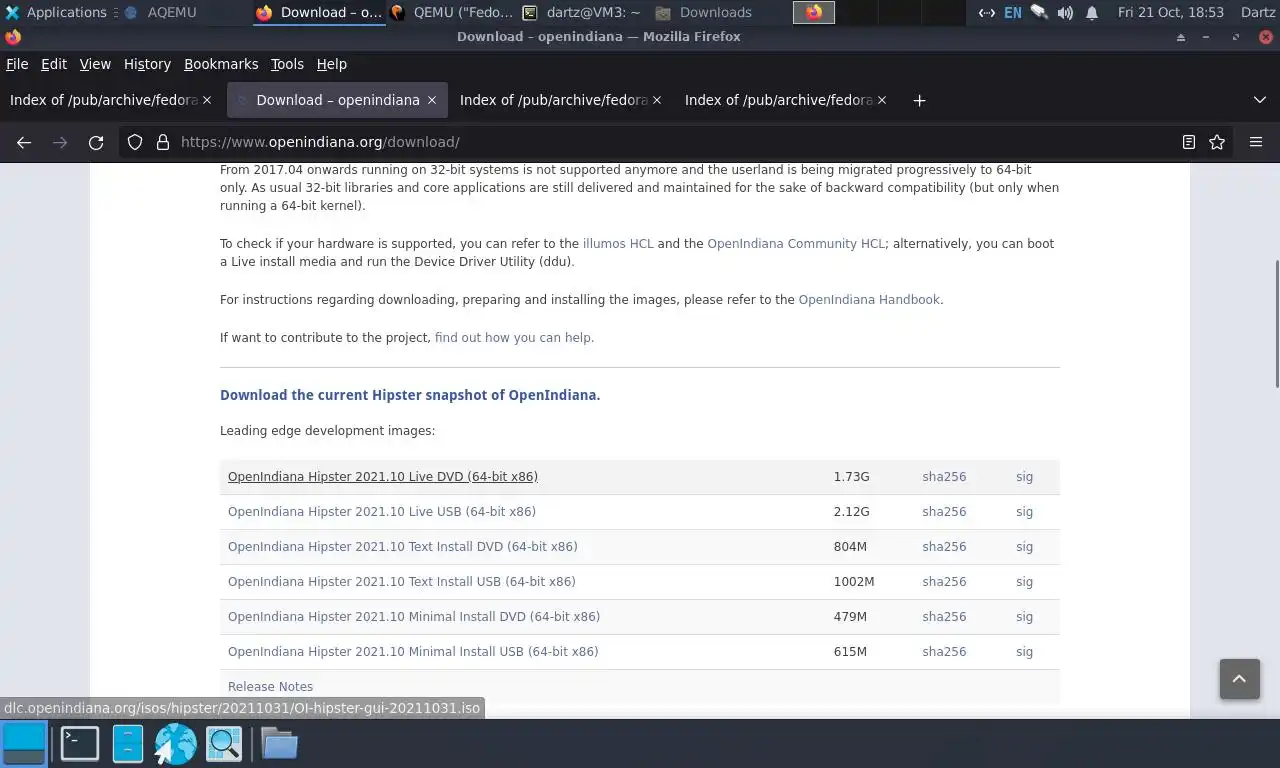Jump to top with the arrow button
This screenshot has height=768, width=1280.
pos(1239,679)
